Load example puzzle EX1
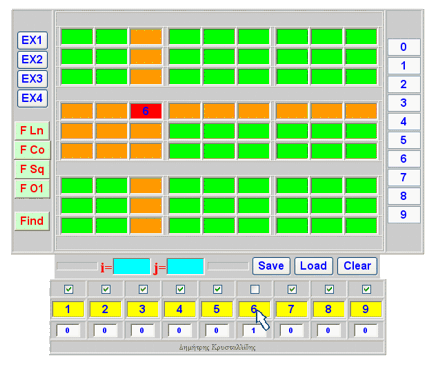433x365 pixels. pyautogui.click(x=32, y=40)
